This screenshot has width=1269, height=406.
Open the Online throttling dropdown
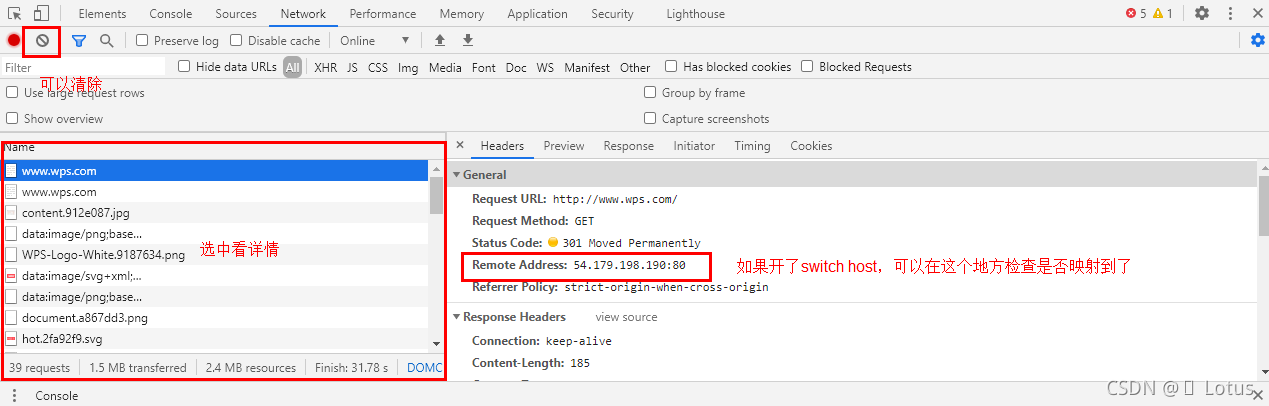(x=375, y=41)
